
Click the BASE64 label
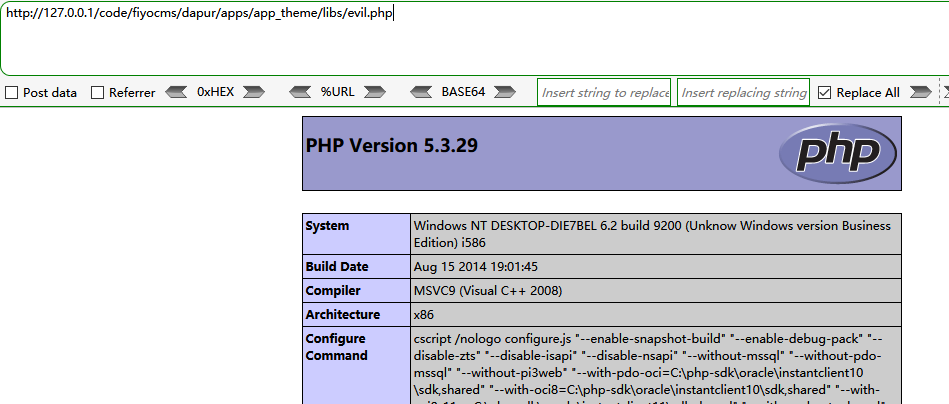463,92
